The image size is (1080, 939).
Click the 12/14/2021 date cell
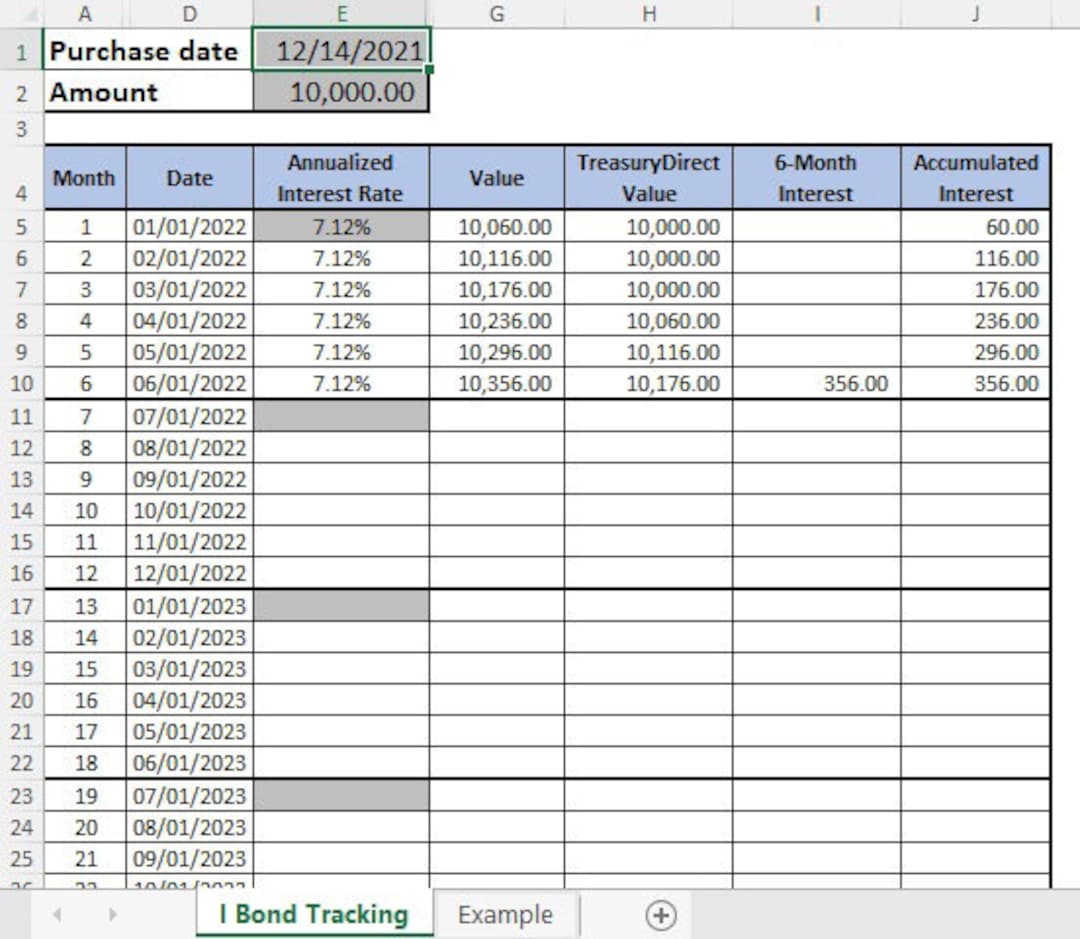tap(343, 51)
